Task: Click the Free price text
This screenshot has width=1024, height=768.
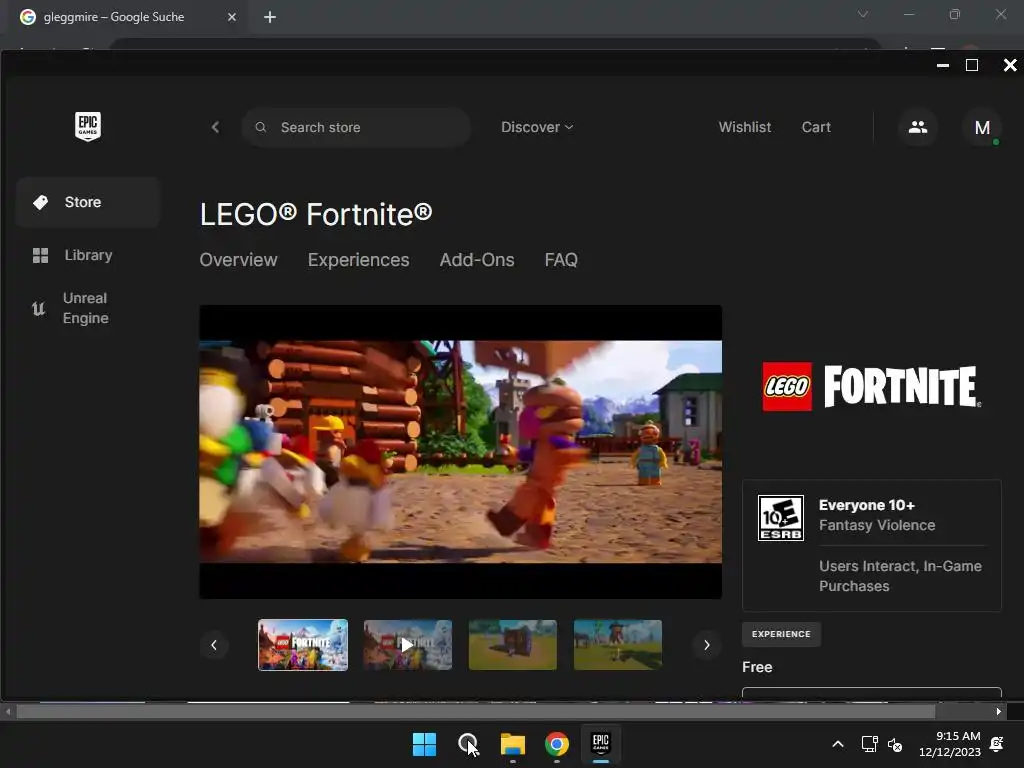Action: [x=757, y=667]
